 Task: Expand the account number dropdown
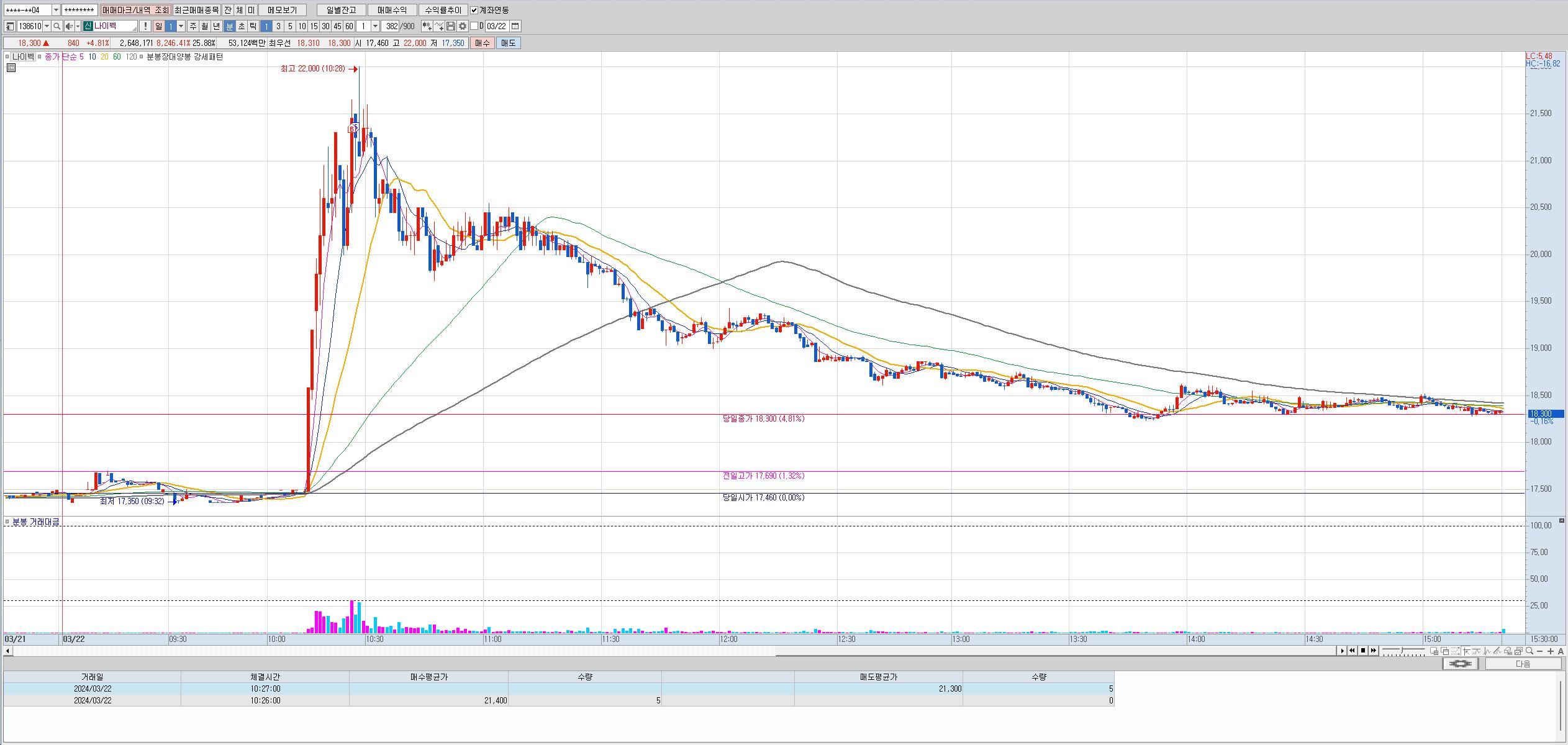point(56,10)
